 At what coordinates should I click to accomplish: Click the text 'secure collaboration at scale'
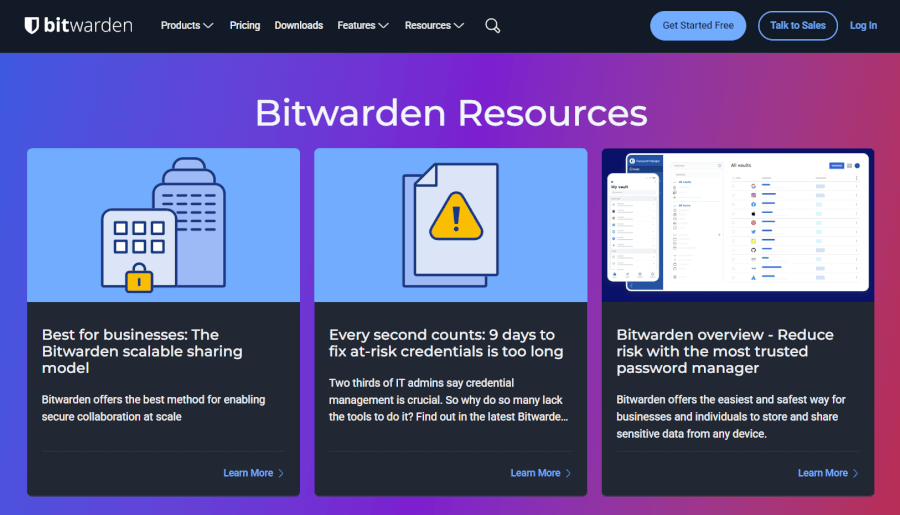(x=111, y=417)
